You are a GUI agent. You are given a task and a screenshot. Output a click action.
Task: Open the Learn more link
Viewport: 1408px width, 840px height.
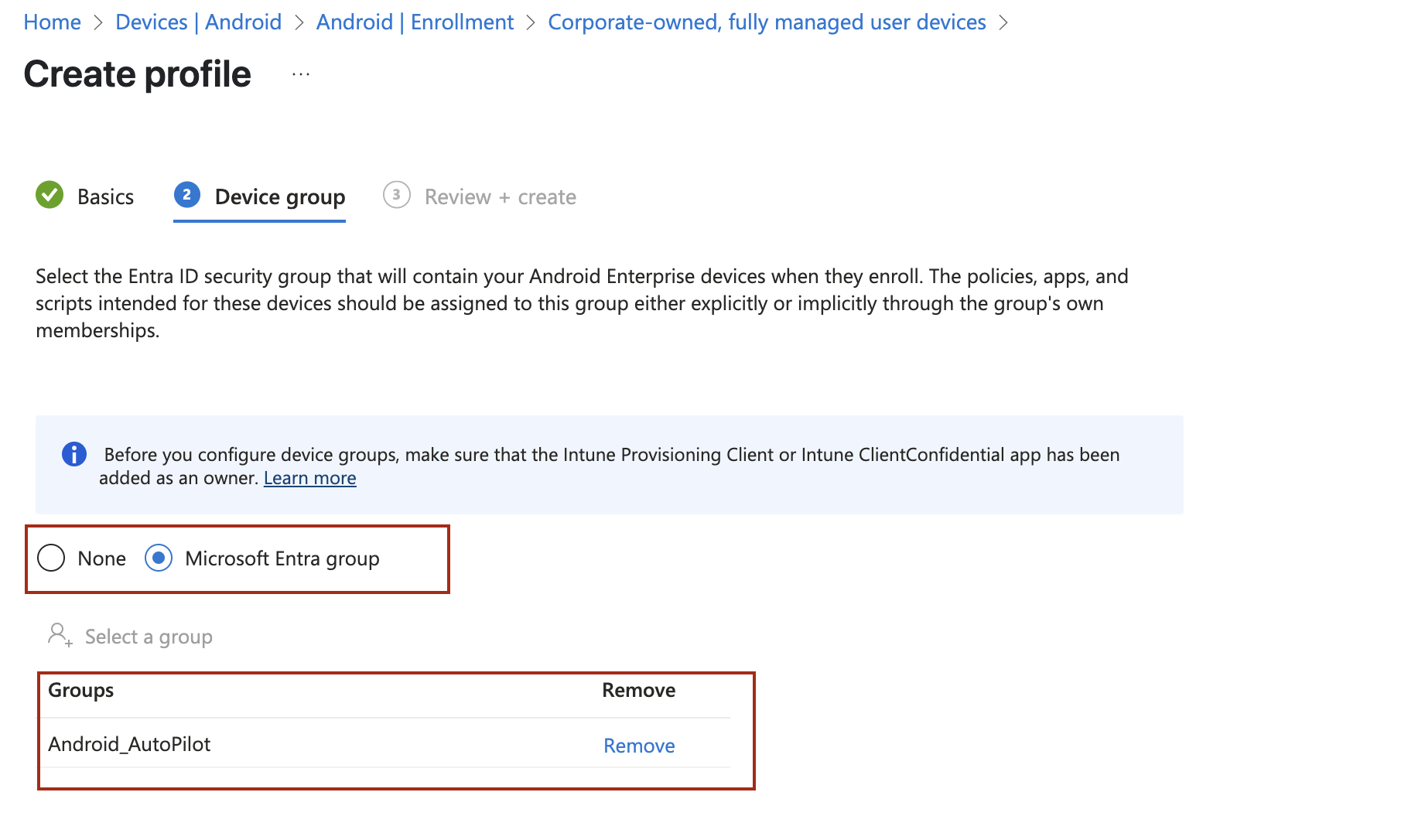point(309,478)
